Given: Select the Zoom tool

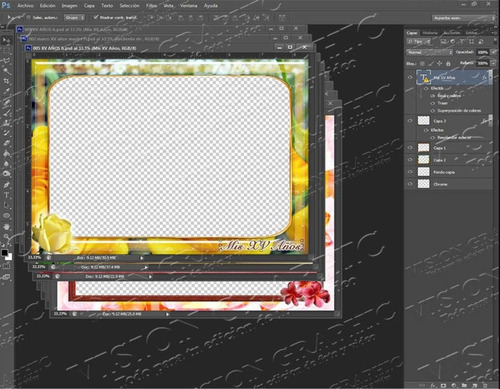Looking at the screenshot, I should tap(6, 237).
